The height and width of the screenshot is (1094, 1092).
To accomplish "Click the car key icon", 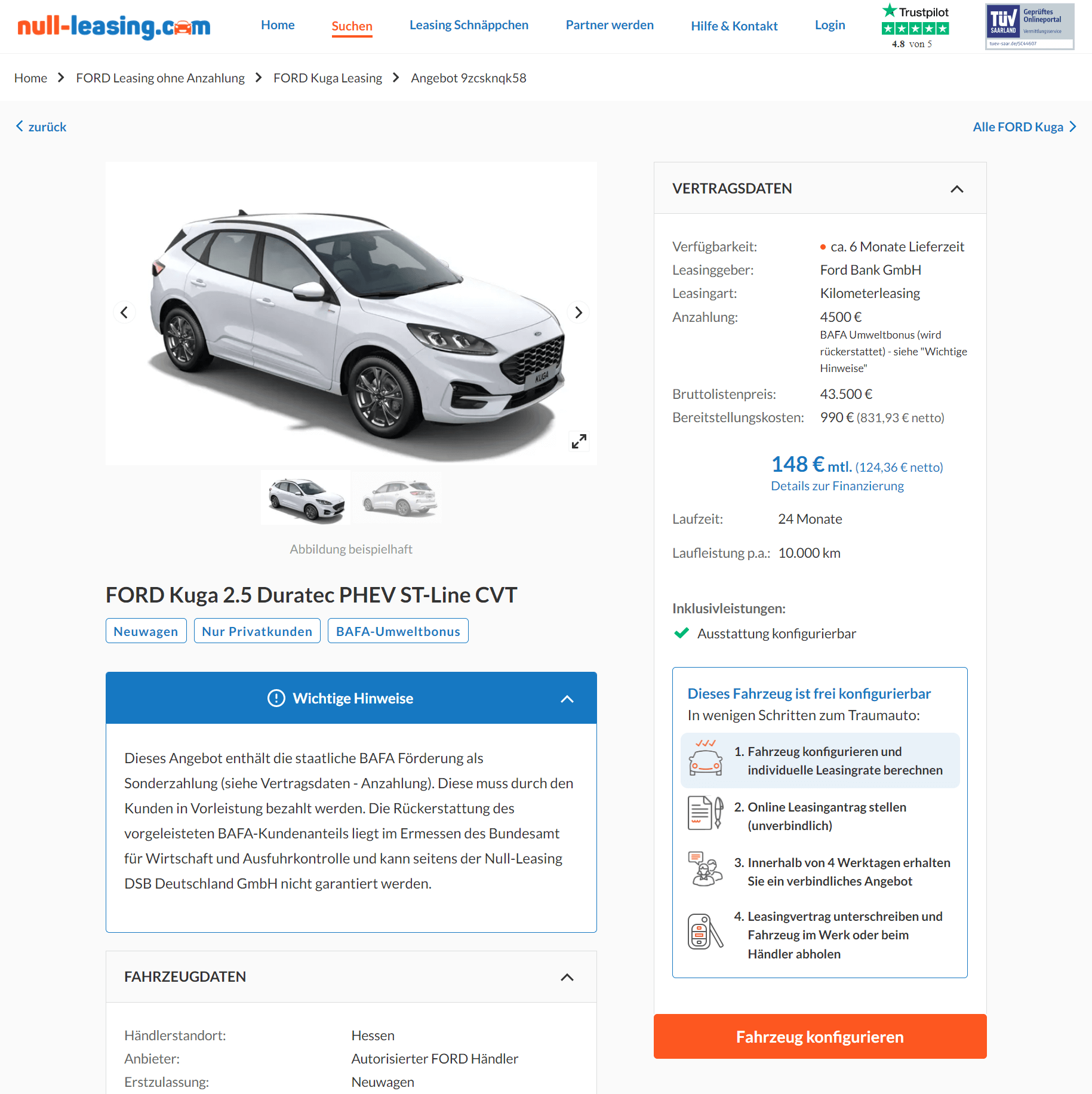I will point(705,932).
